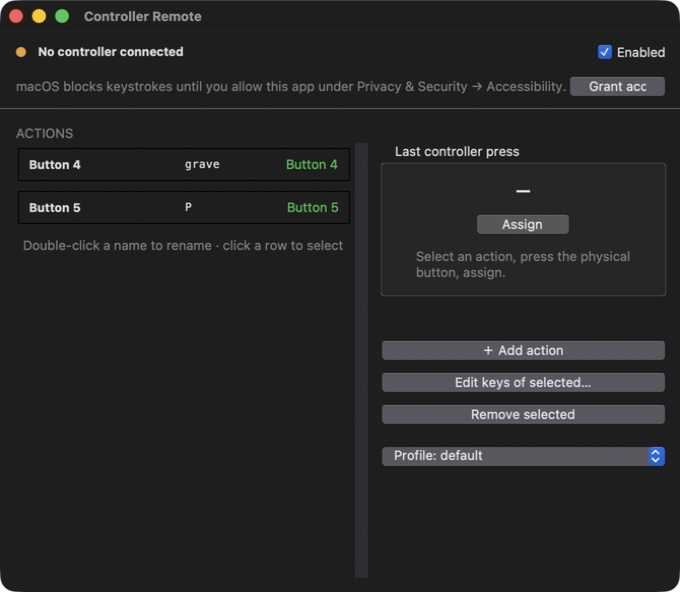Click the green Button 5 binding label
Image resolution: width=680 pixels, height=592 pixels.
point(312,207)
